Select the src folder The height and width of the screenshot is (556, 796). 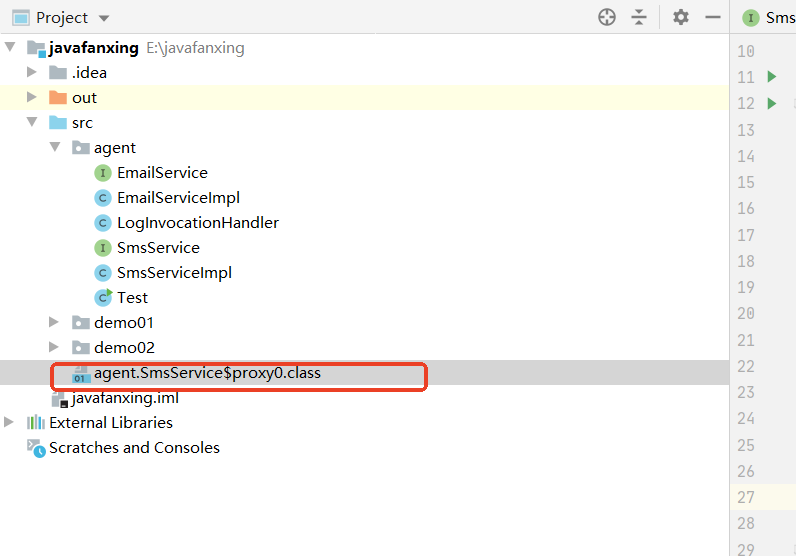pyautogui.click(x=82, y=123)
